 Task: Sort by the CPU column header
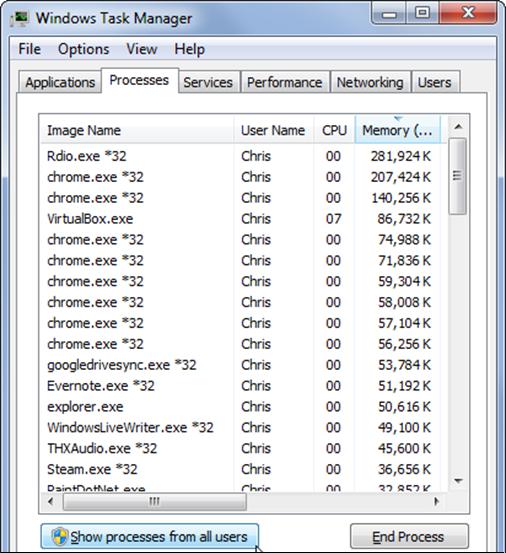(334, 130)
